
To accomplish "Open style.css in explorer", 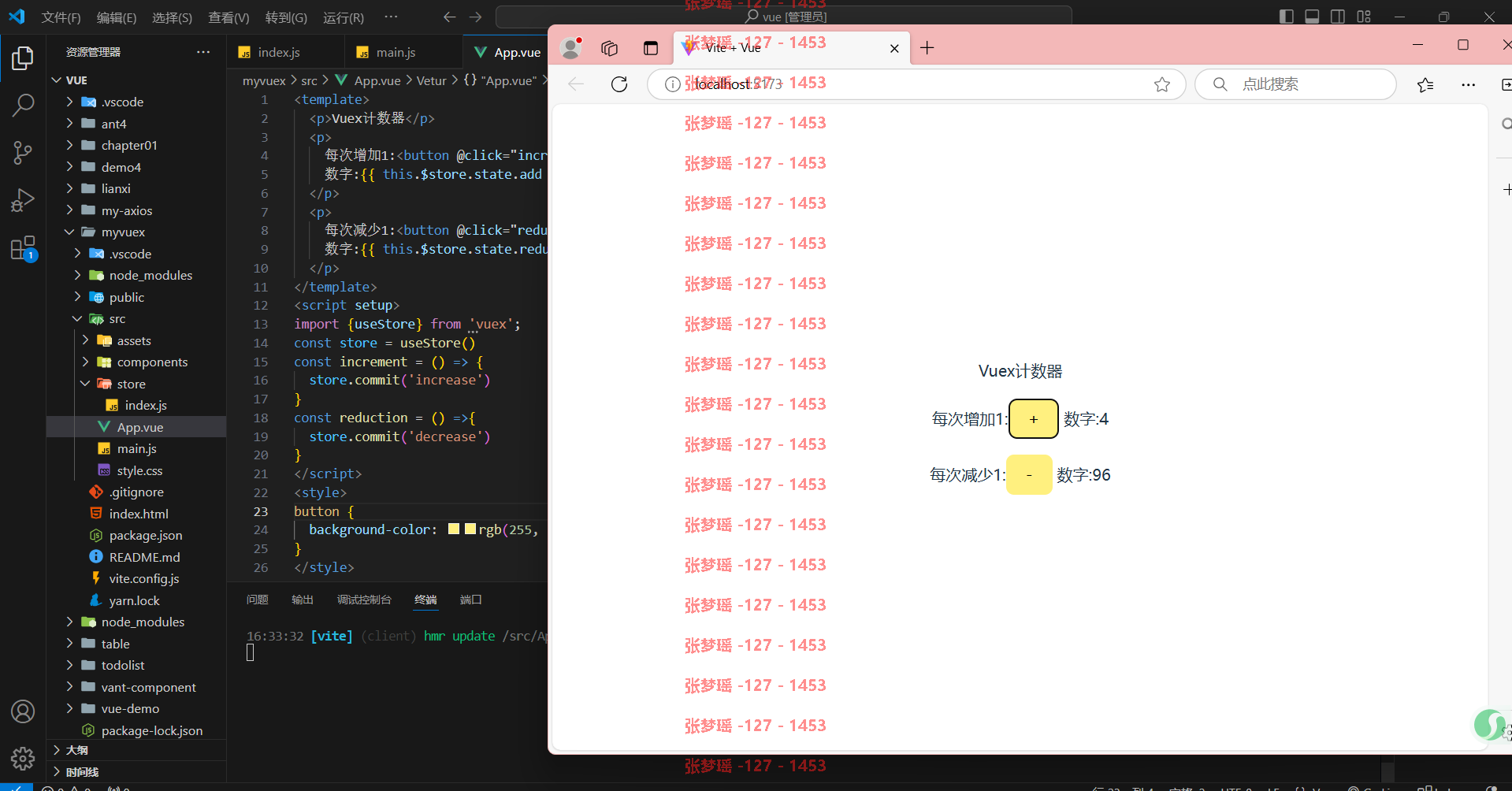I will (x=139, y=470).
